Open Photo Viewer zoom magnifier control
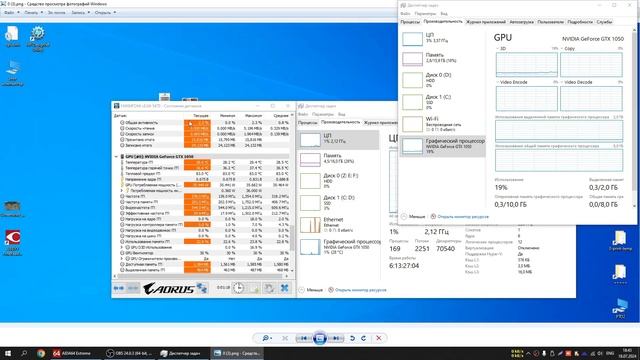This screenshot has width=640, height=360. pos(267,338)
